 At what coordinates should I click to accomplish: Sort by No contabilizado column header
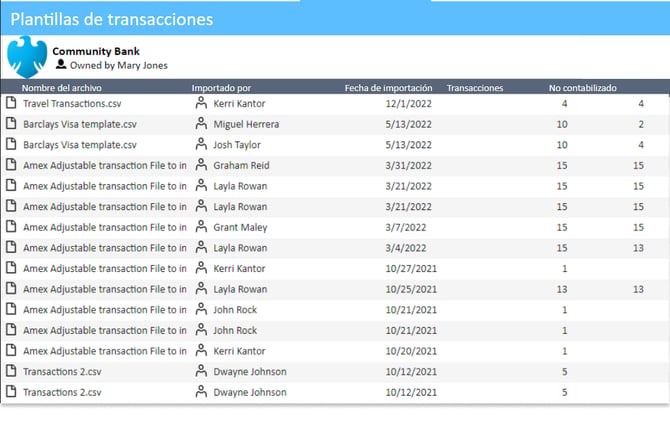pos(582,88)
